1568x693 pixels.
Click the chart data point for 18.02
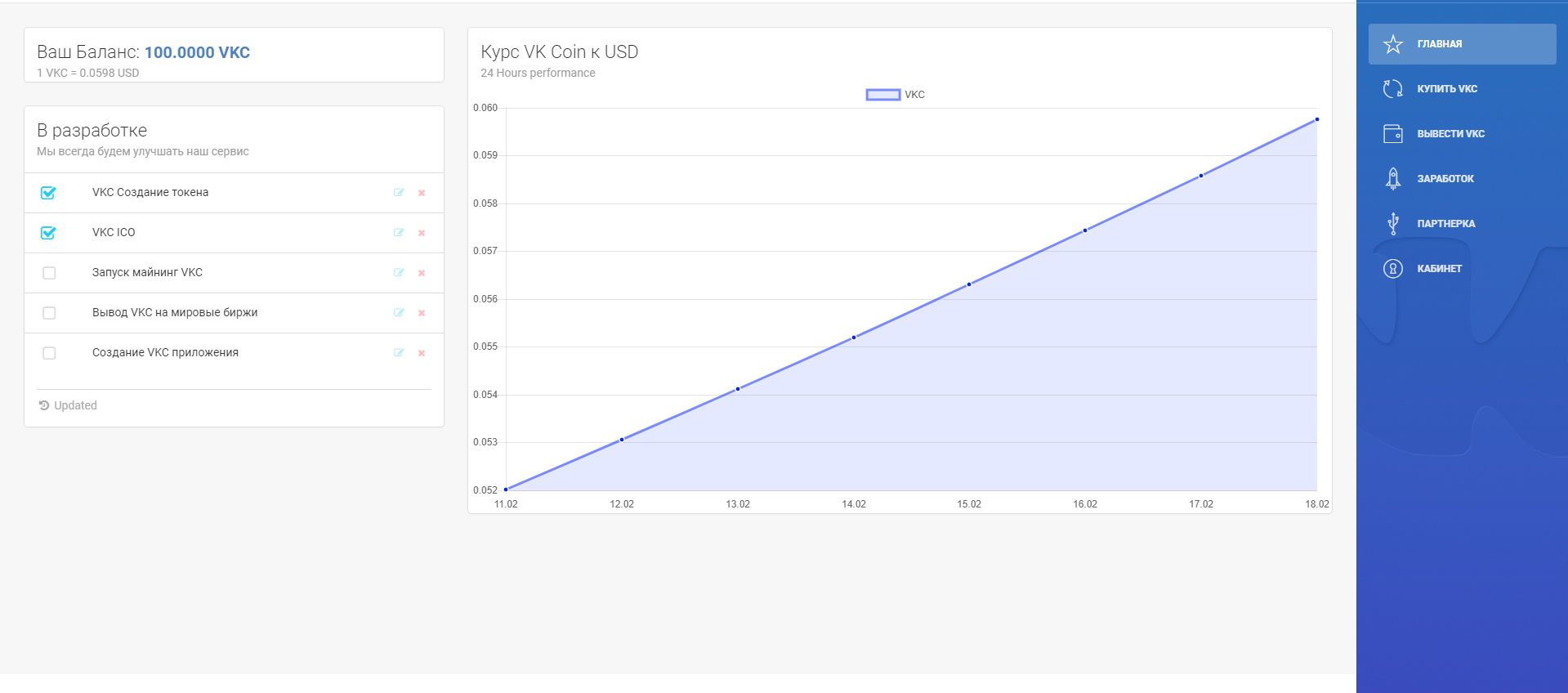coord(1317,119)
